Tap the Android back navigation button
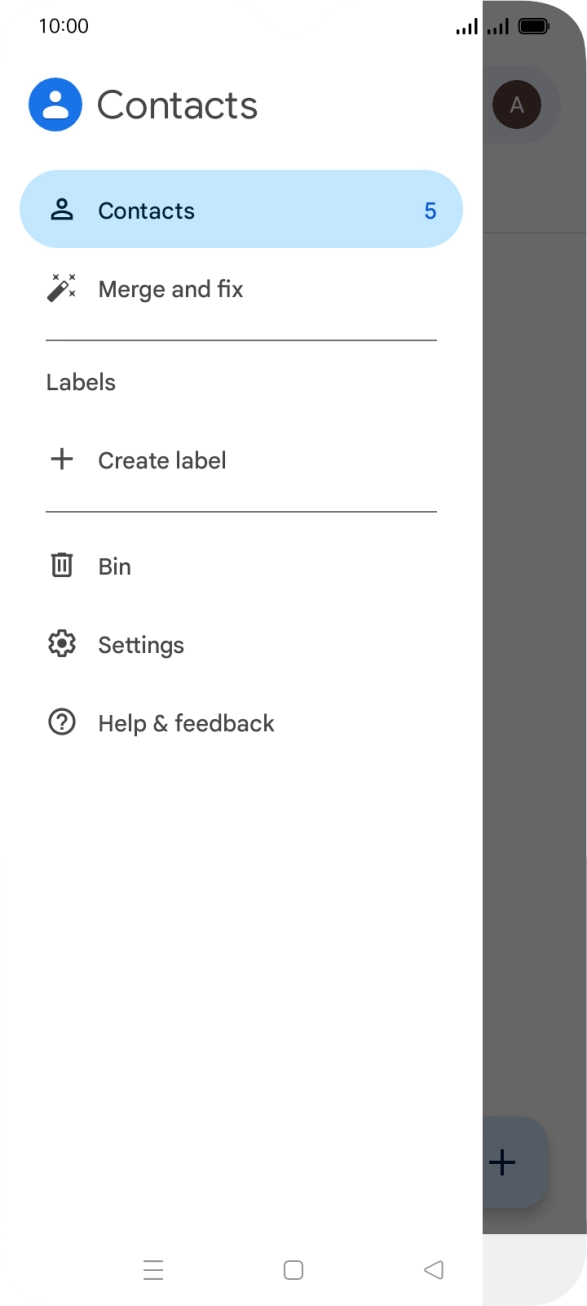The width and height of the screenshot is (587, 1306). pos(433,1270)
